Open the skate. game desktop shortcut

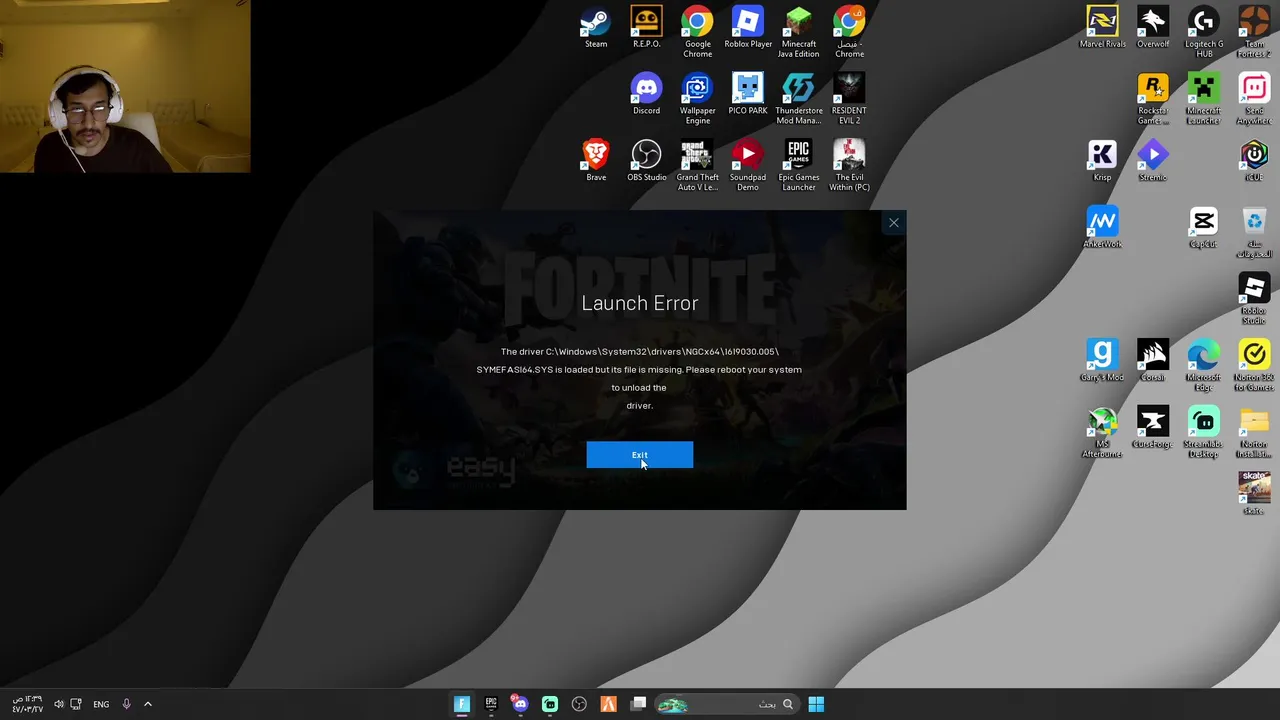[x=1254, y=494]
